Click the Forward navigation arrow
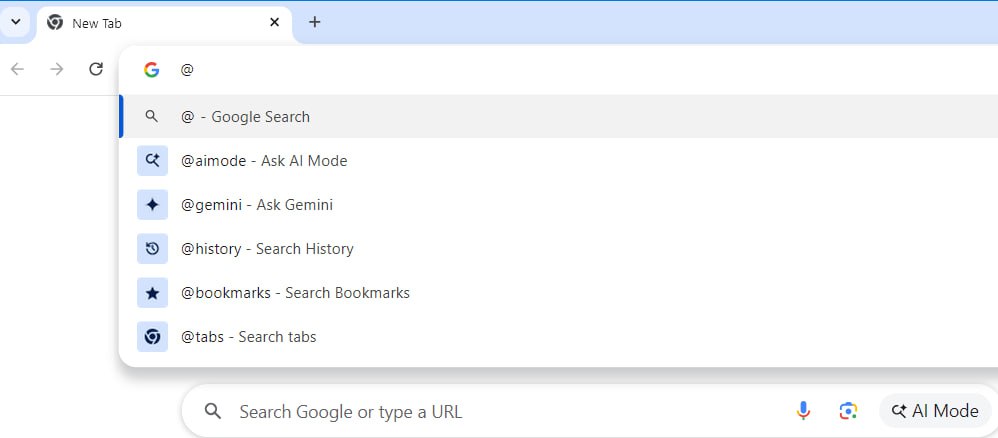 (x=57, y=69)
